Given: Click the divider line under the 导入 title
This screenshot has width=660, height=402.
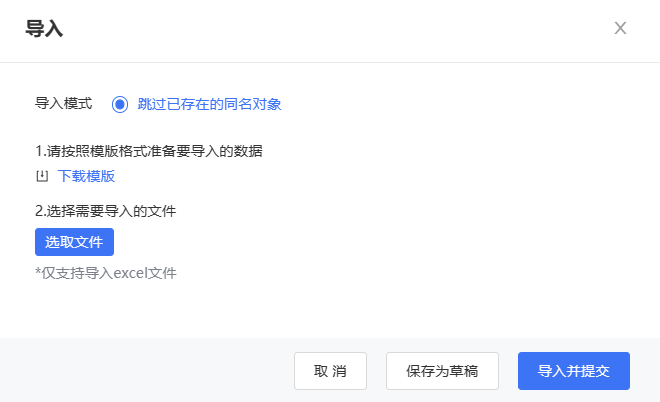Looking at the screenshot, I should tap(330, 63).
